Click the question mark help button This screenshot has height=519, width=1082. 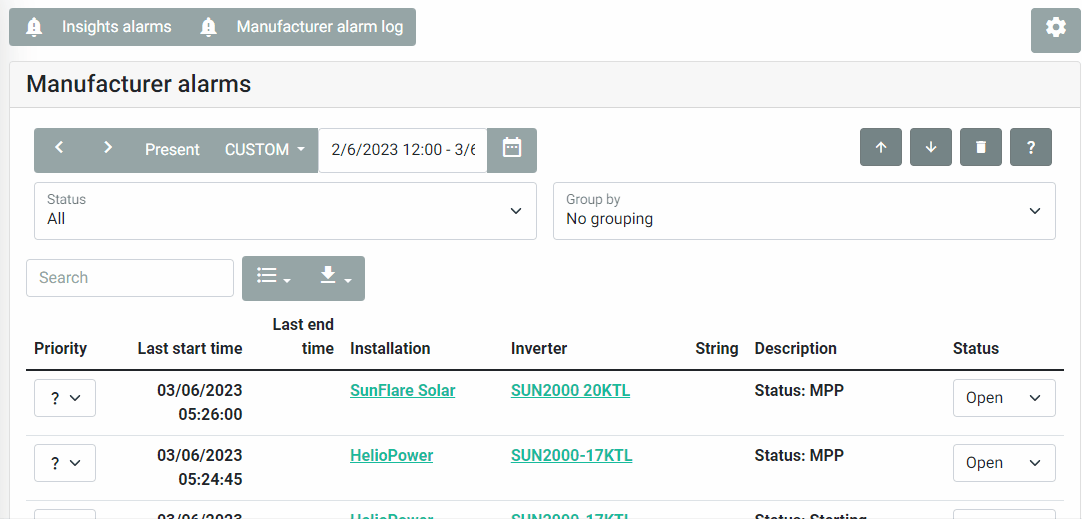[x=1031, y=147]
